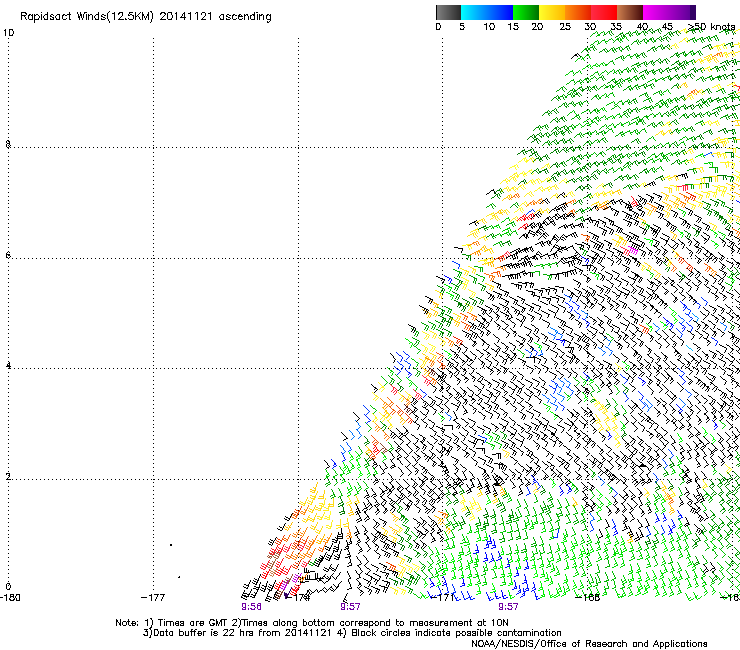Image resolution: width=740 pixels, height=650 pixels.
Task: Click the legend value 30
Action: coord(590,27)
